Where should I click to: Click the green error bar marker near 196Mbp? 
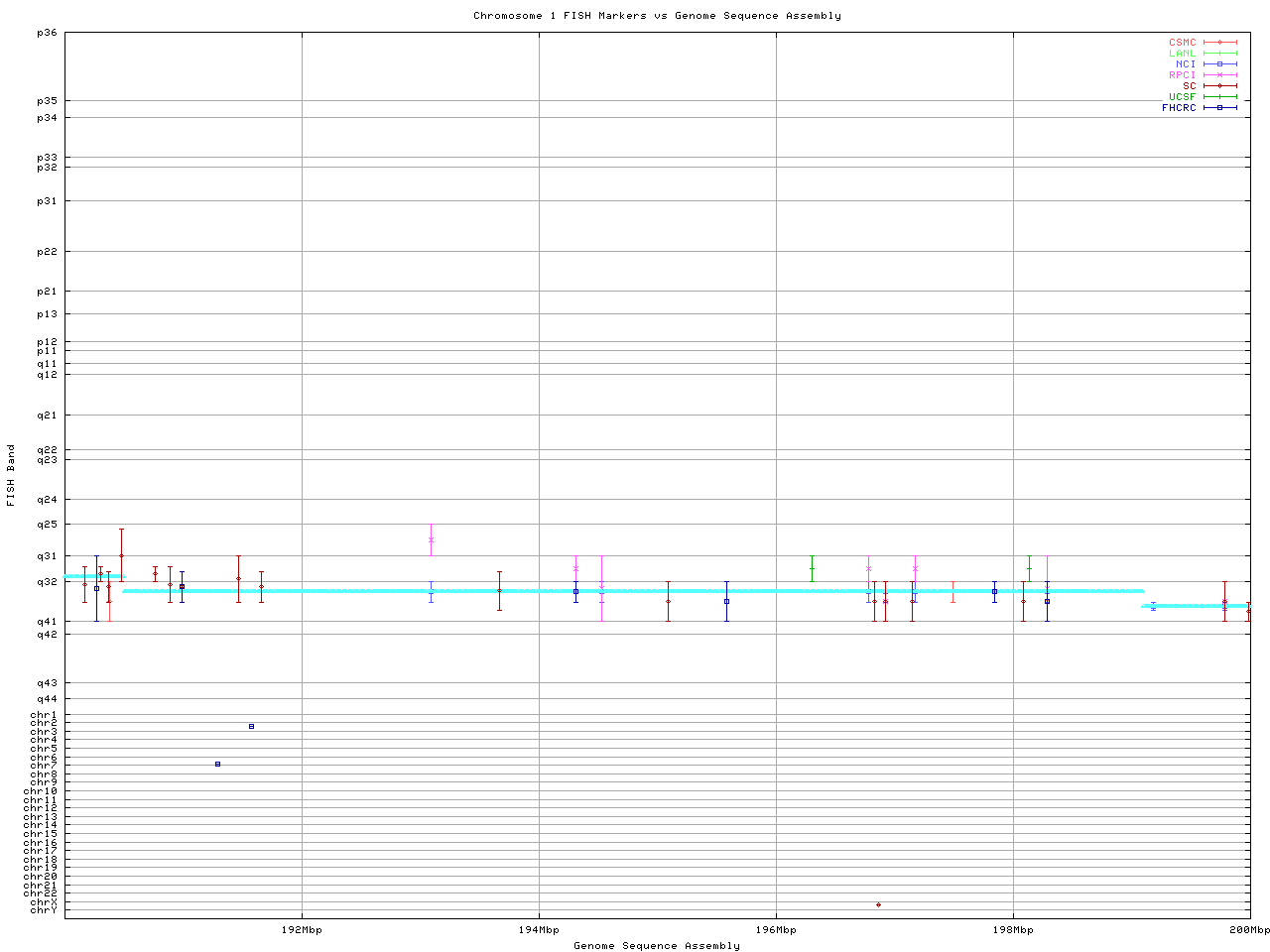(812, 568)
